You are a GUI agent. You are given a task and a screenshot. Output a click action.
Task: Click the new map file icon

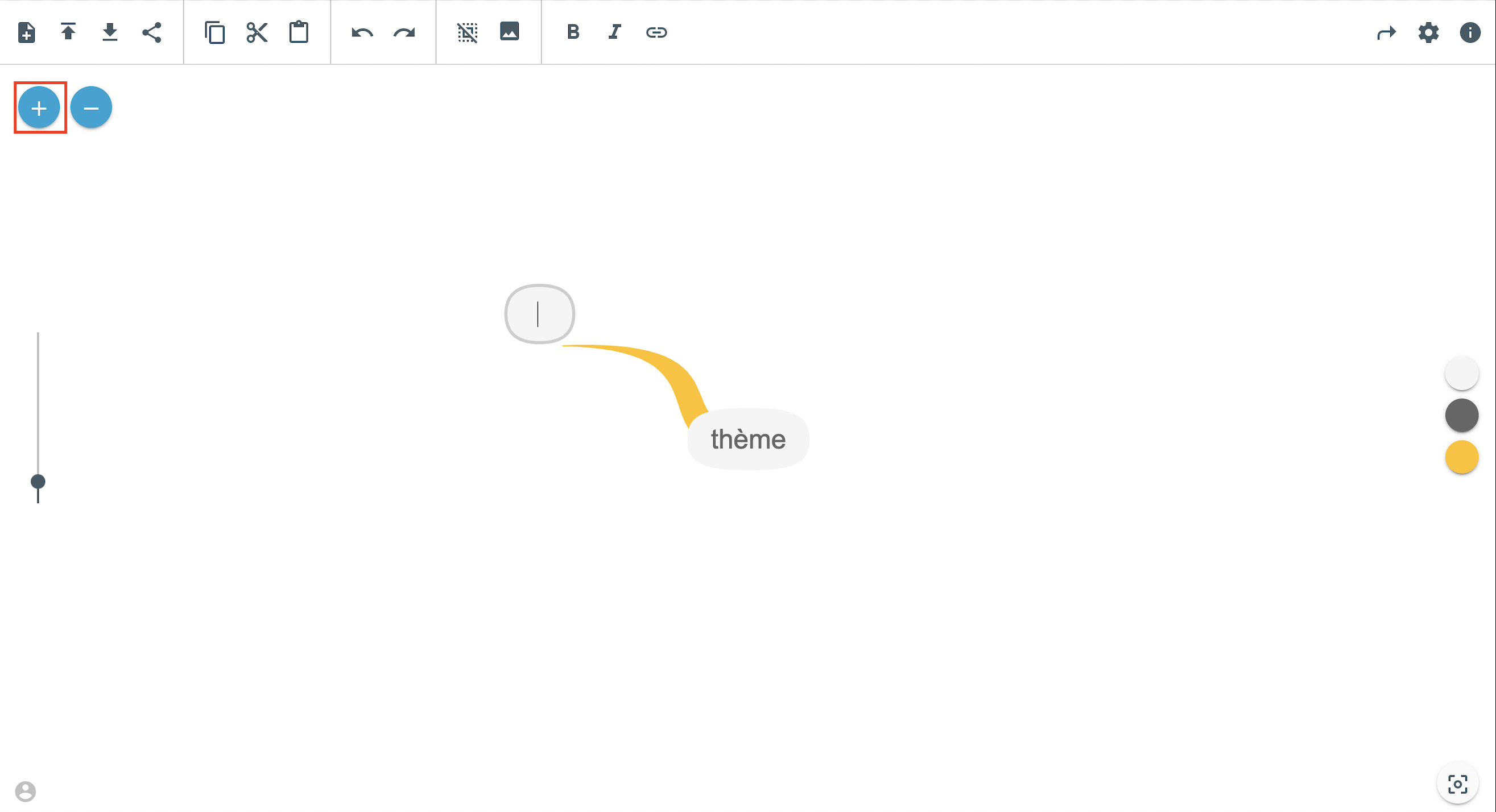click(x=27, y=32)
